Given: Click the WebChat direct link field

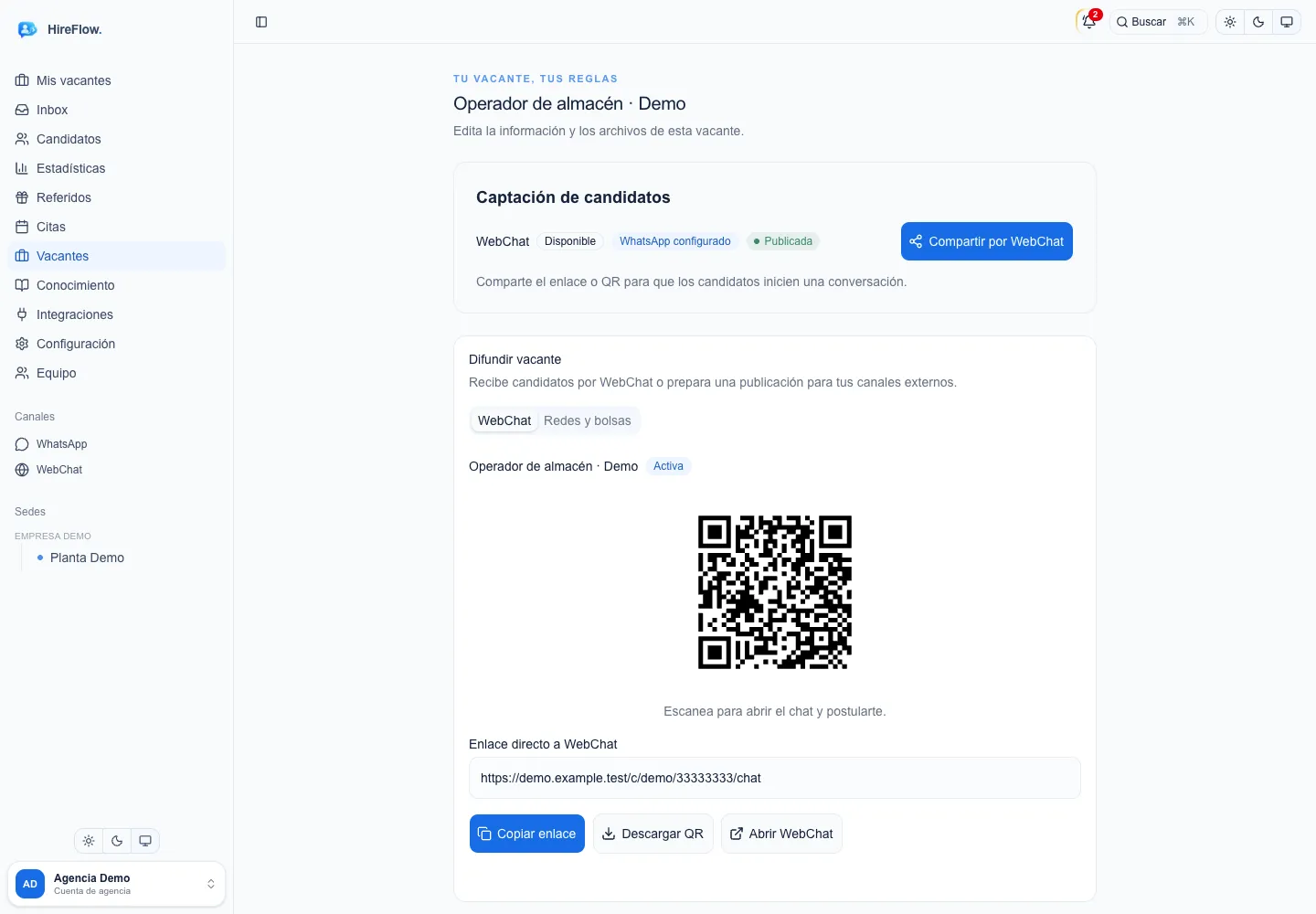Looking at the screenshot, I should click(775, 778).
